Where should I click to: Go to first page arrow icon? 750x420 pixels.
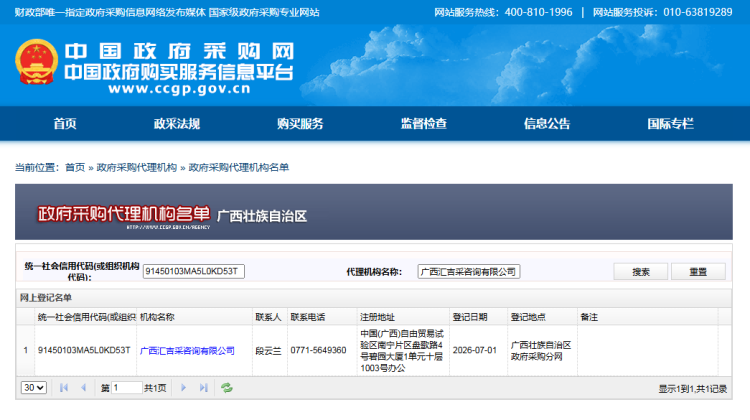coord(64,388)
